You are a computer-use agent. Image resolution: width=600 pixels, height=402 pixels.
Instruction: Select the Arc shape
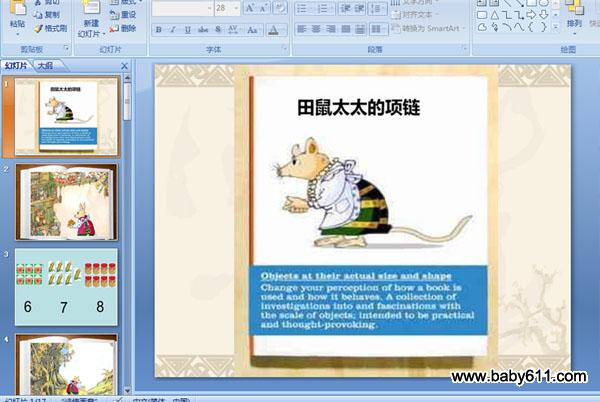click(507, 28)
